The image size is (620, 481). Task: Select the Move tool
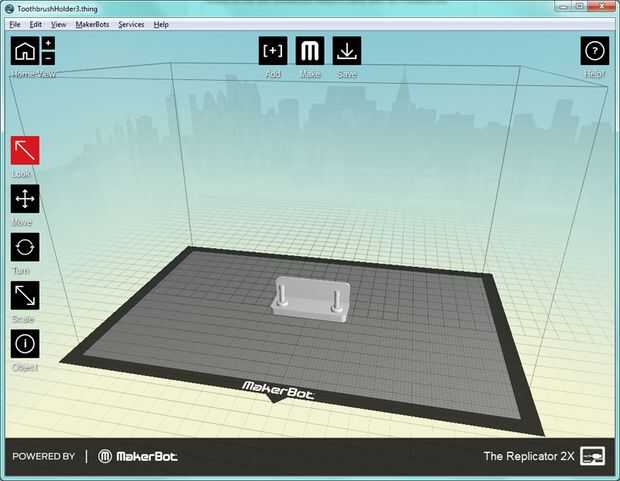click(x=25, y=199)
